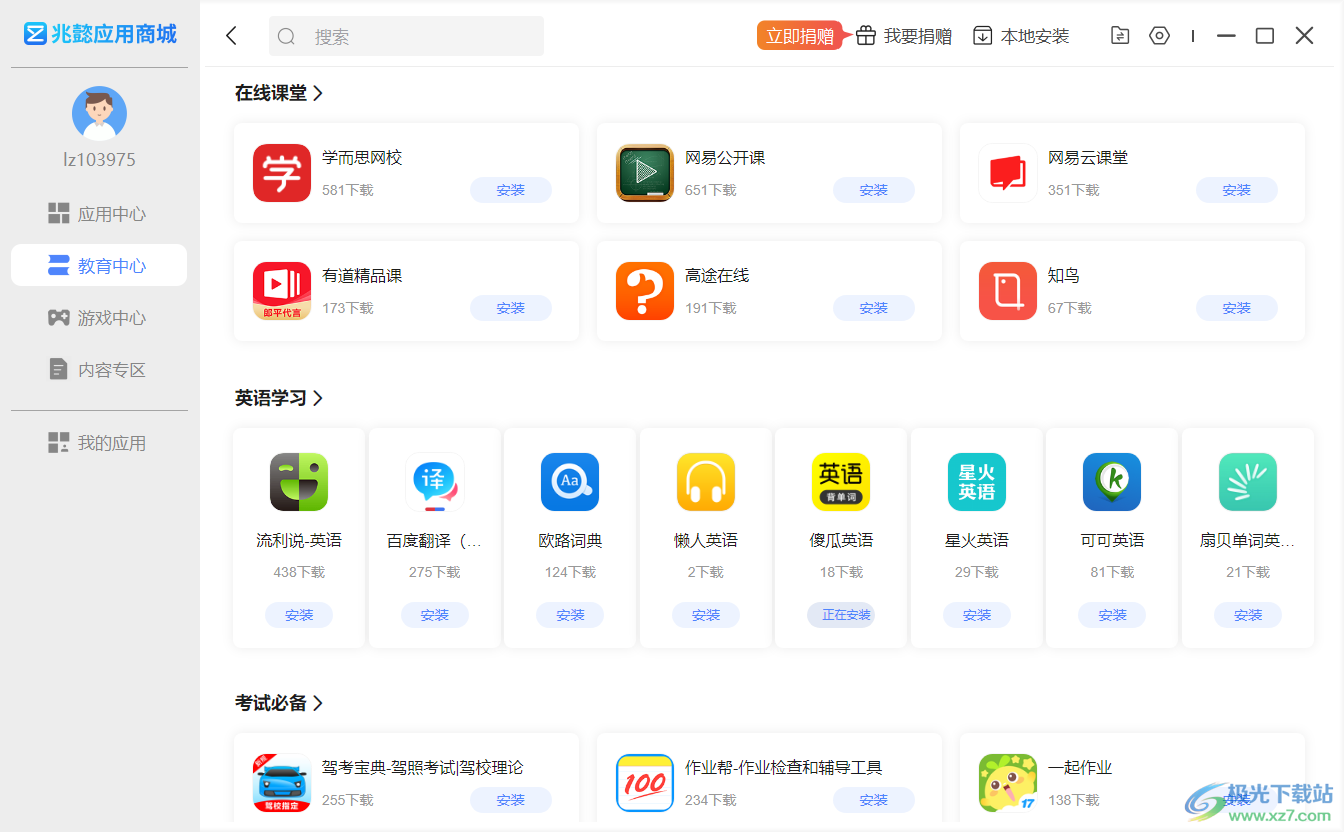Click the 高途在线 title text
Viewport: 1344px width, 832px height.
point(717,276)
